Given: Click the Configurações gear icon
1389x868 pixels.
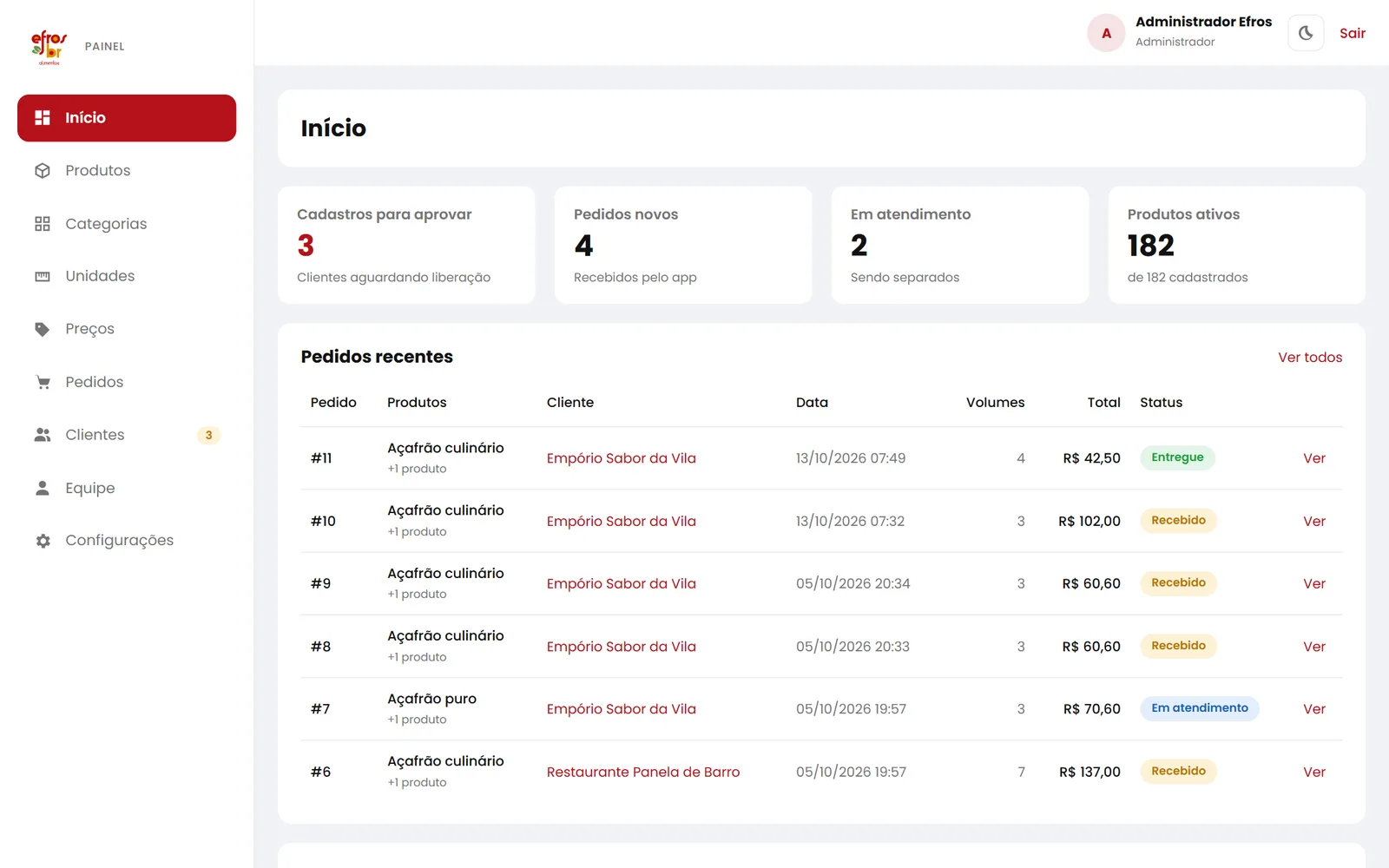Looking at the screenshot, I should (x=43, y=541).
